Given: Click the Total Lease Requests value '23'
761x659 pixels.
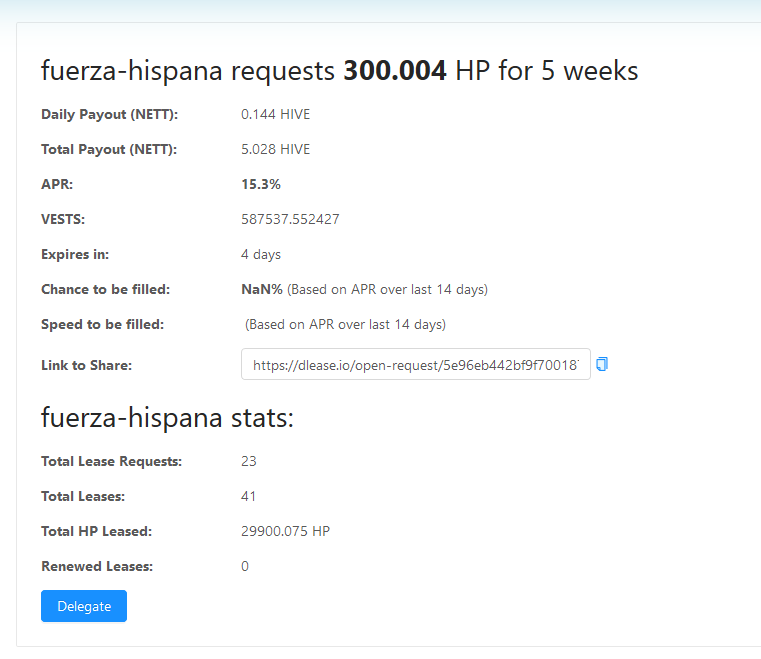Looking at the screenshot, I should click(x=248, y=461).
